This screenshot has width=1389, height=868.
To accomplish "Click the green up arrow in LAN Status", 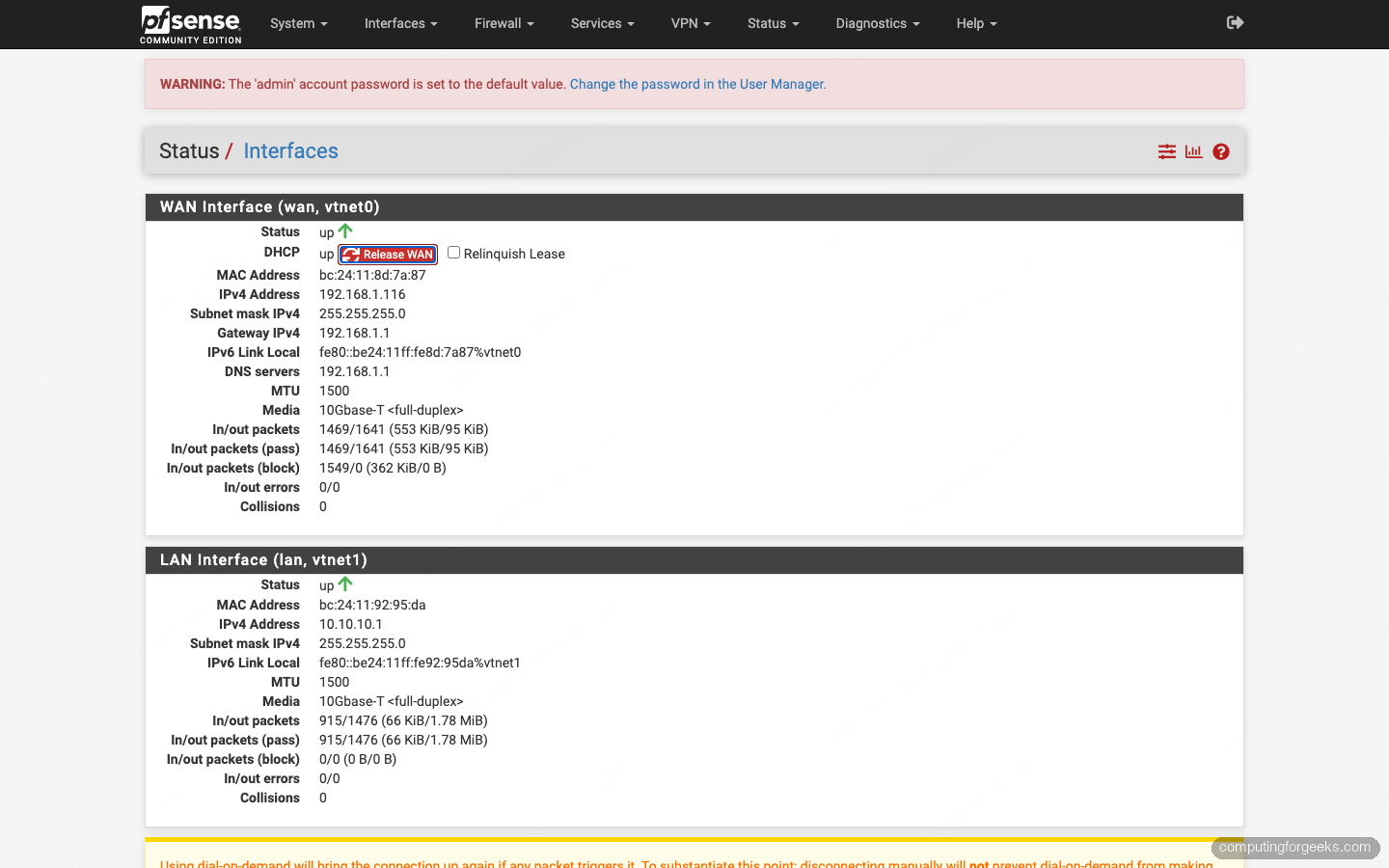I will [x=345, y=584].
